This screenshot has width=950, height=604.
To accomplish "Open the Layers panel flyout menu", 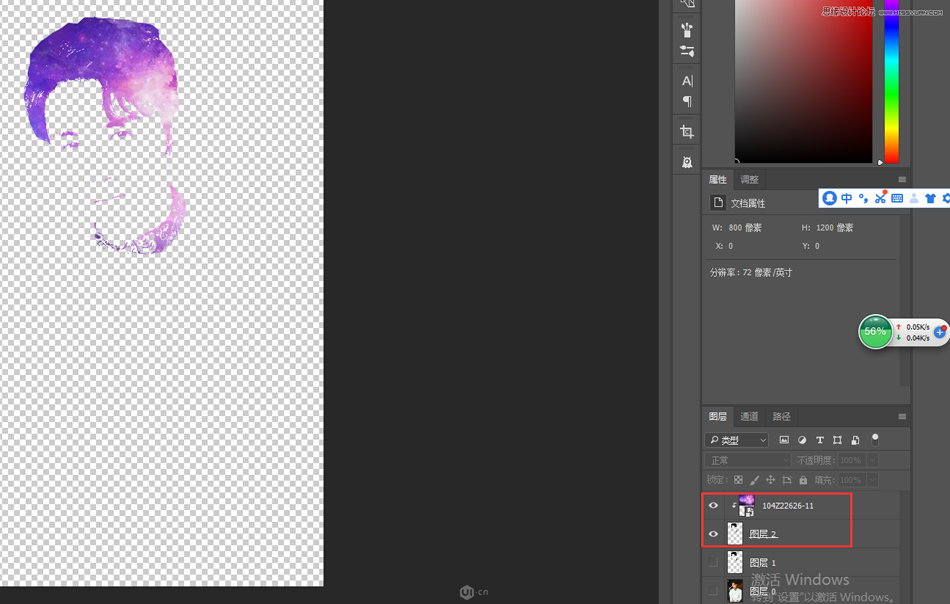I will click(902, 416).
